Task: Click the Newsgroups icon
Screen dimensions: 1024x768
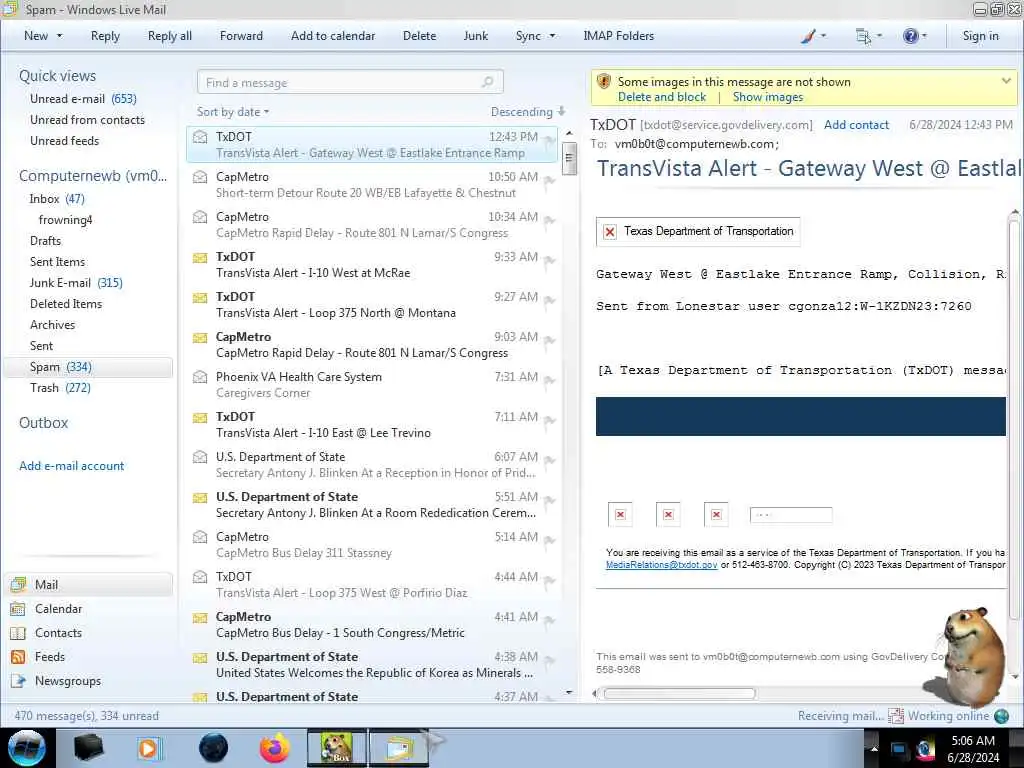Action: (x=18, y=681)
